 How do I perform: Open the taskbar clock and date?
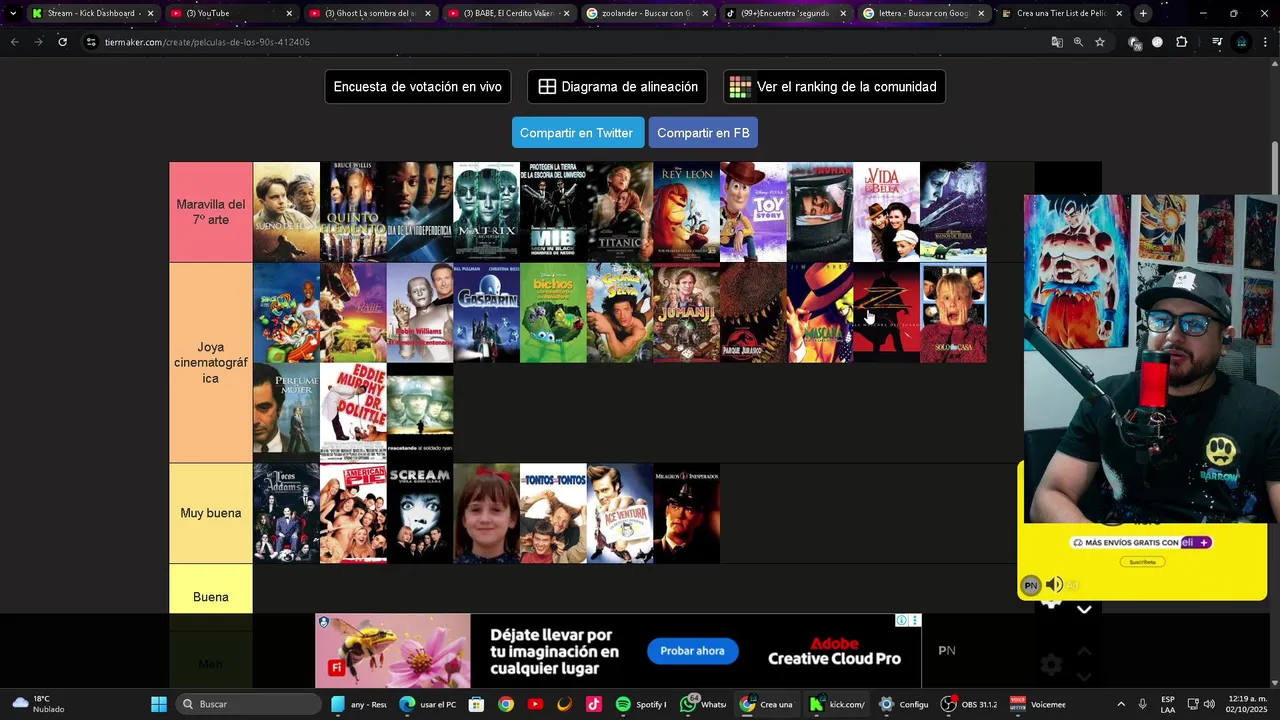[x=1247, y=704]
